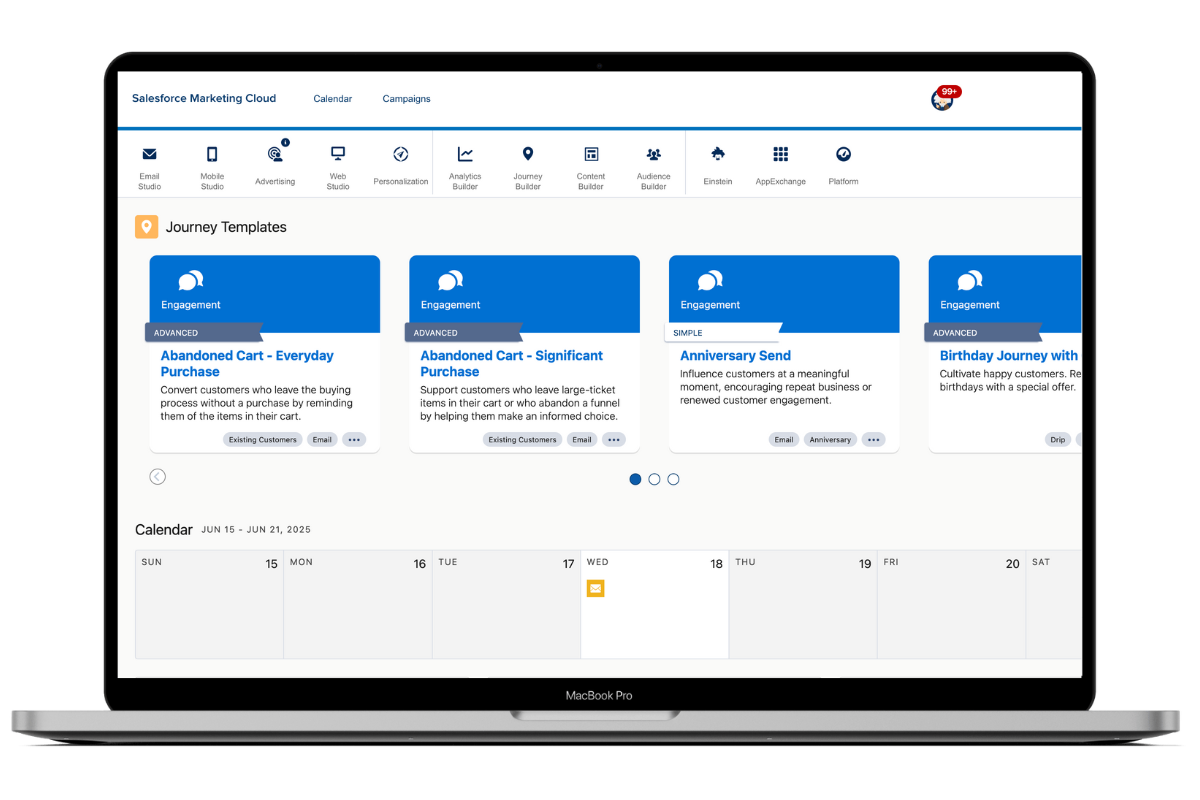The width and height of the screenshot is (1200, 800).
Task: Click Existing Customers tag on Significant Purchase card
Action: [523, 439]
